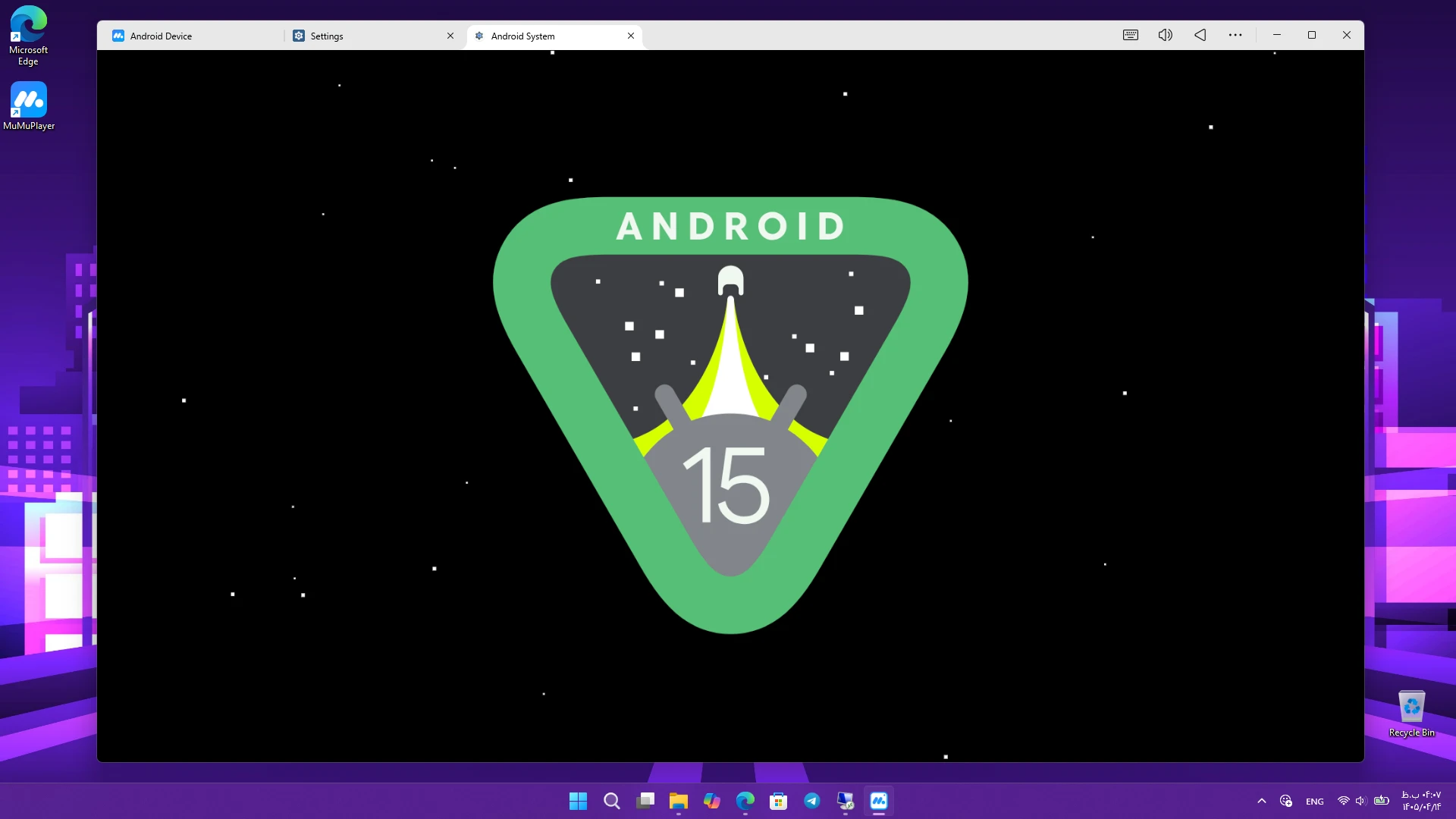Minimize the MuMuPlayer window
Viewport: 1456px width, 819px height.
point(1277,35)
